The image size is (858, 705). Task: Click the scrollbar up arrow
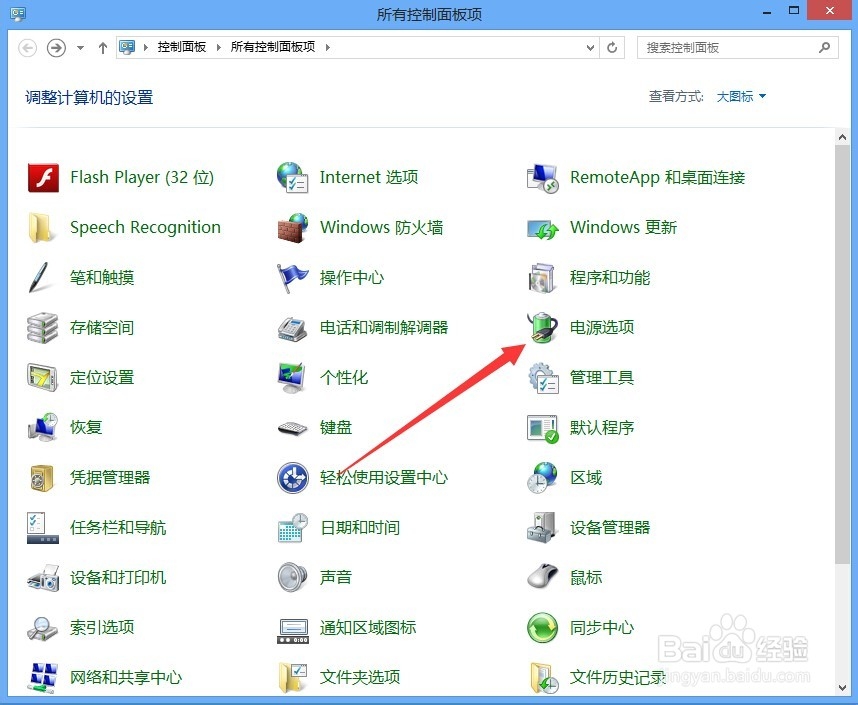pyautogui.click(x=842, y=138)
